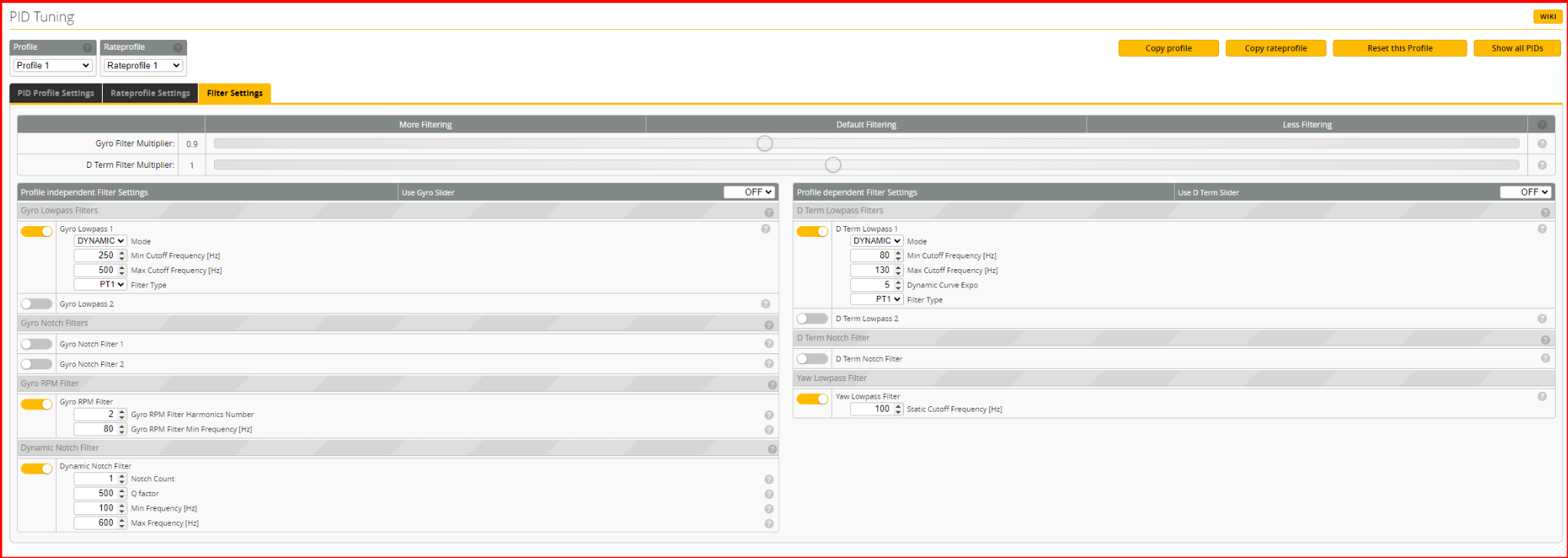Open D Term Lowpass 1 filter type dropdown

coord(876,300)
